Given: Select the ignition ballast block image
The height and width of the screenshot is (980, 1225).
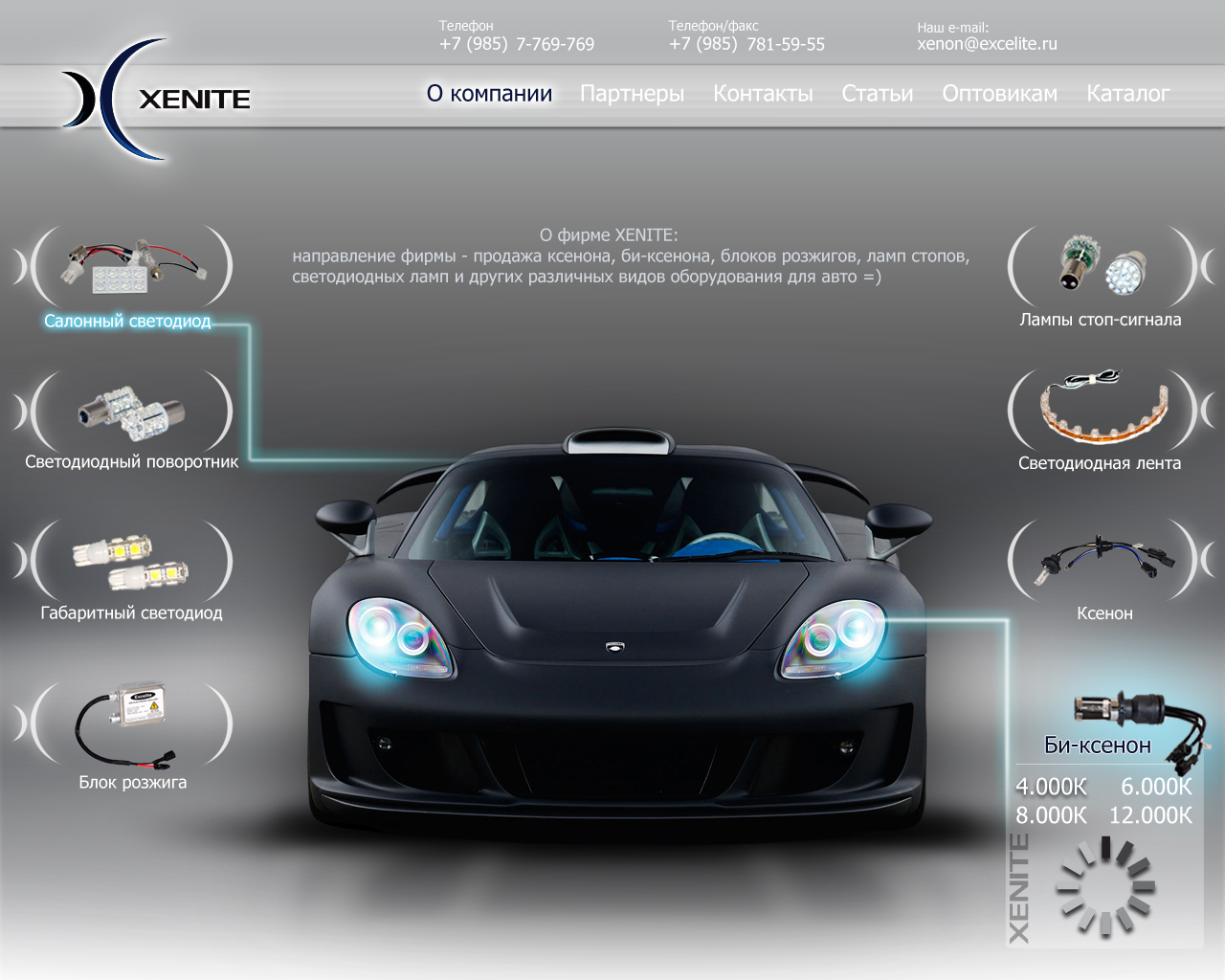Looking at the screenshot, I should tap(127, 724).
